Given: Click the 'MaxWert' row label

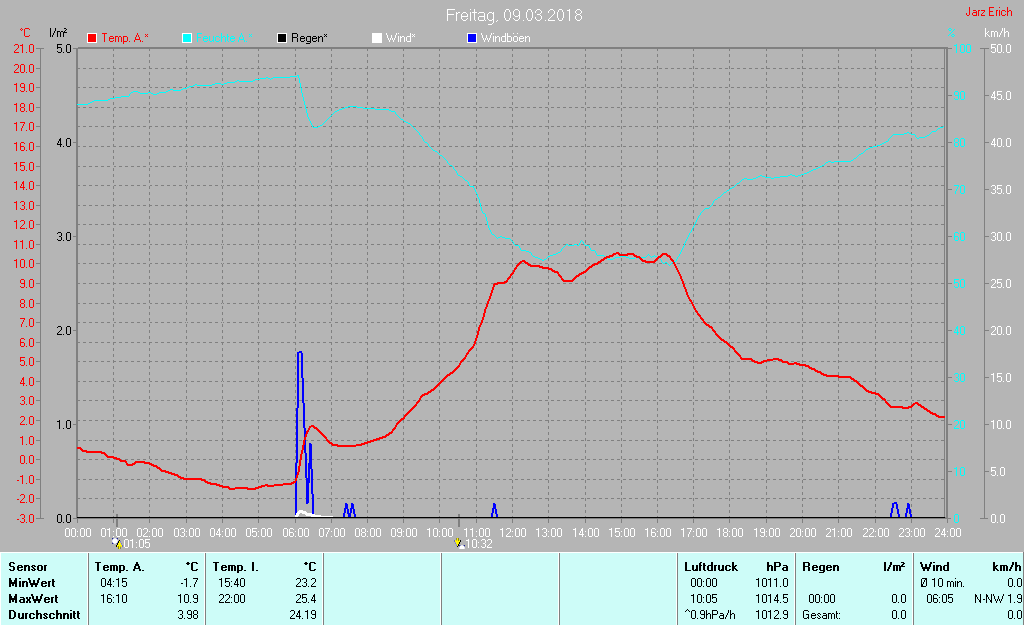Looking at the screenshot, I should coord(33,598).
